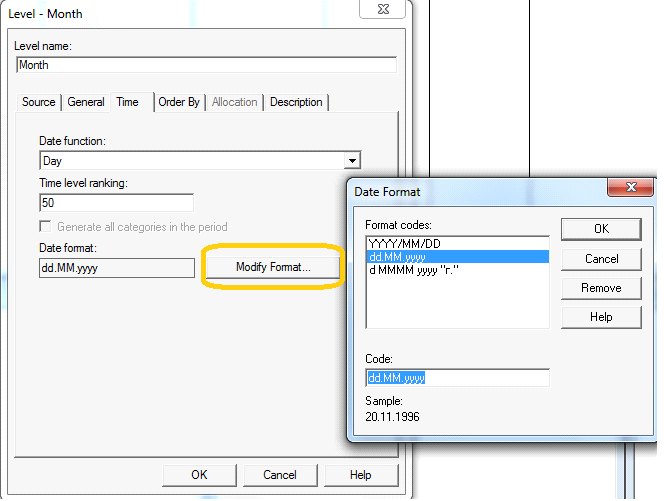Screen dimensions: 664x501
Task: Switch to the Order By tab
Action: coord(179,102)
